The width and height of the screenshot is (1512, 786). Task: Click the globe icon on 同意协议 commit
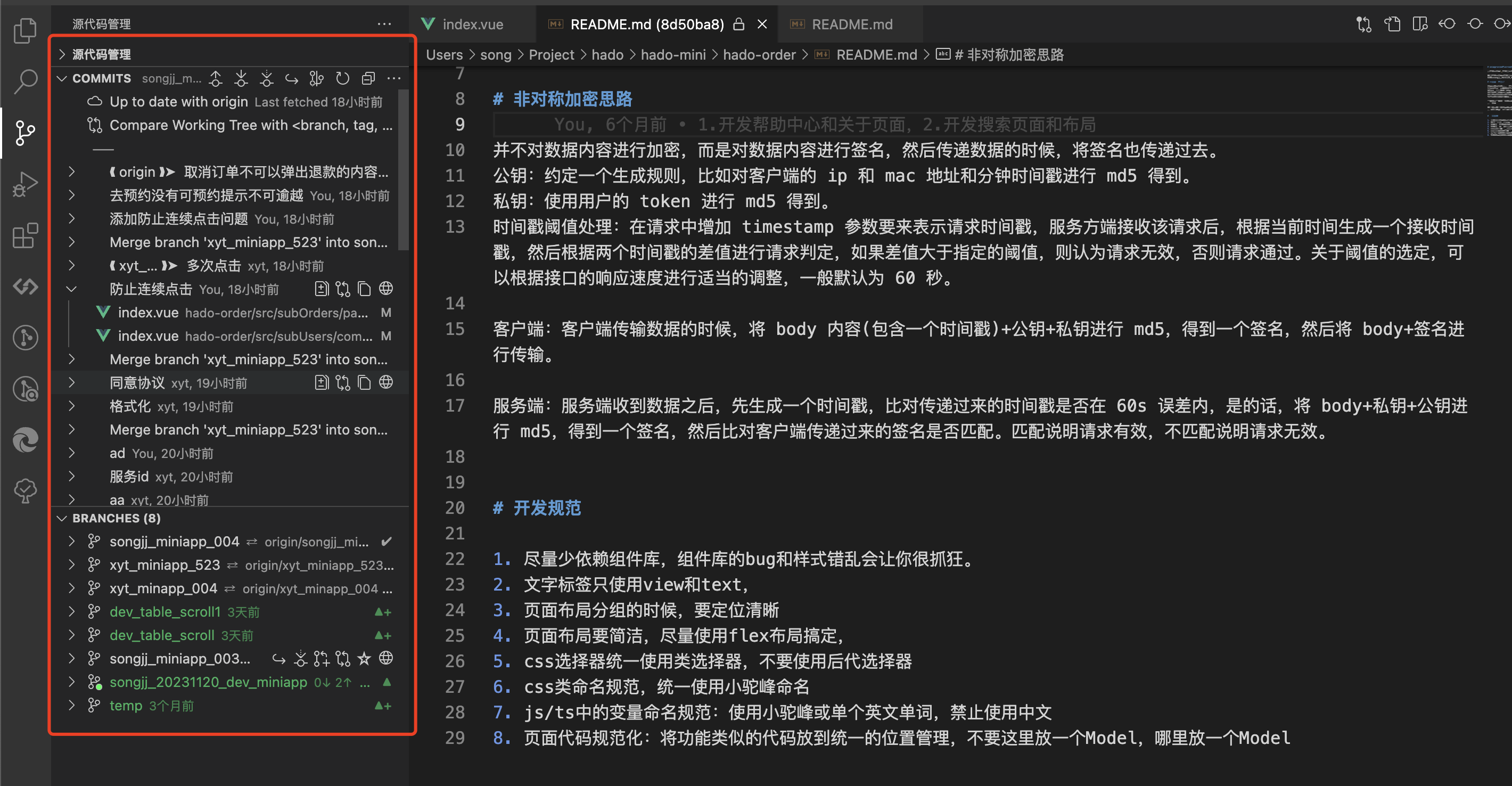(385, 383)
